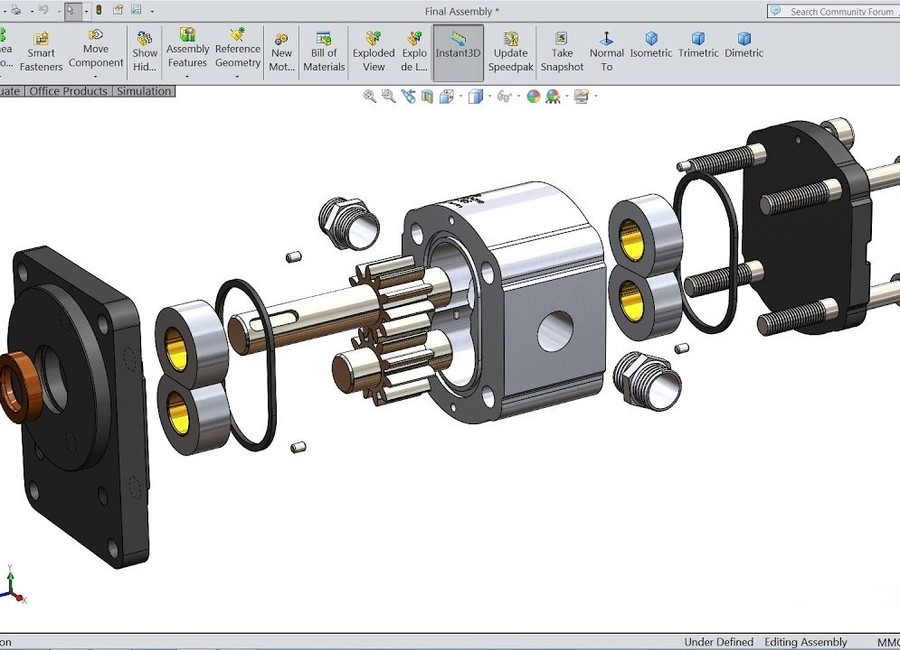Click the Rebuild traffic light icon
The width and height of the screenshot is (900, 650).
coord(99,10)
